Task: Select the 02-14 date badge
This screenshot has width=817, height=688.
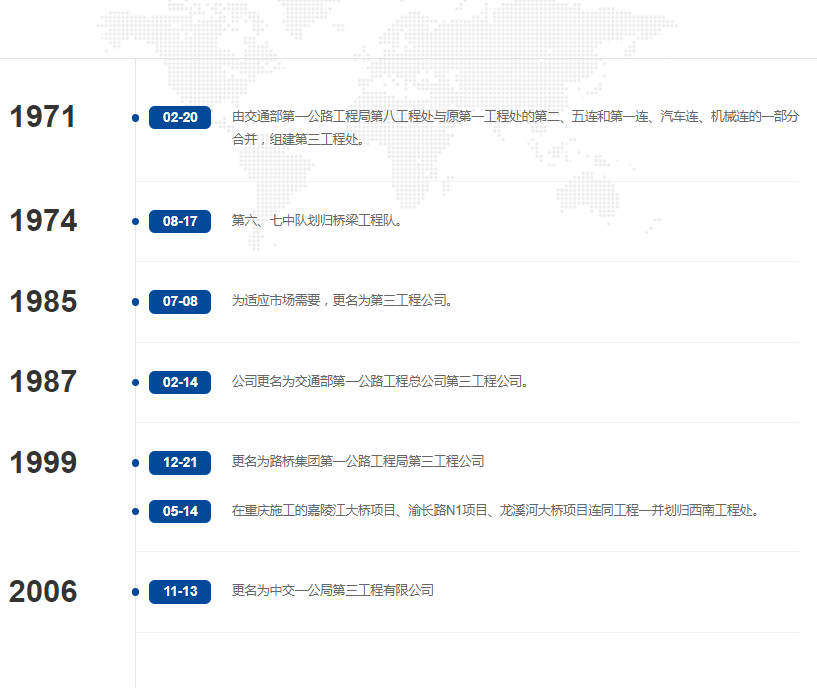Action: click(180, 383)
